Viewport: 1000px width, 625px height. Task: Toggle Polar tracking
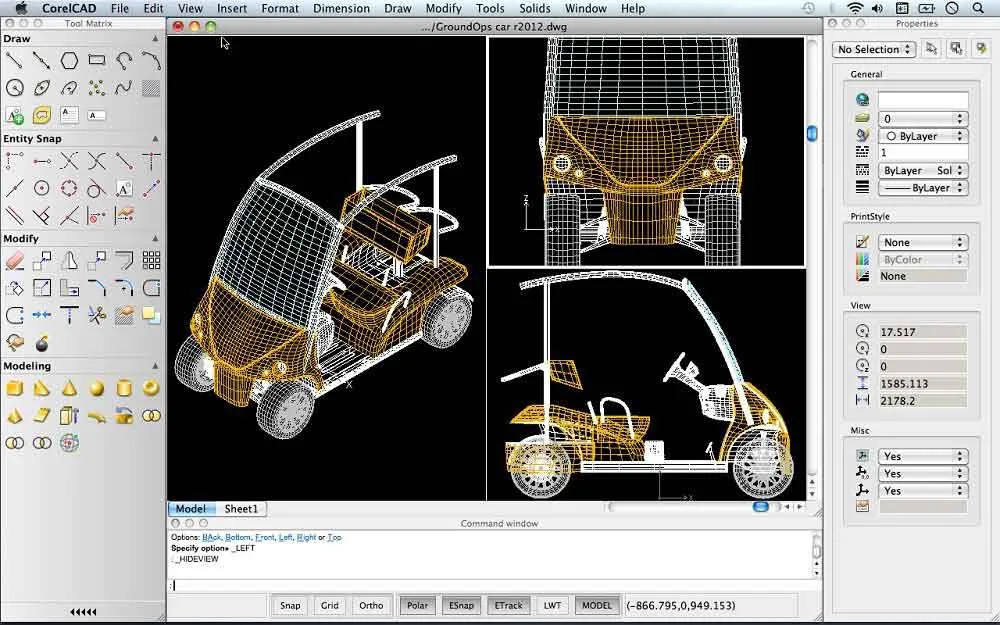click(x=418, y=605)
